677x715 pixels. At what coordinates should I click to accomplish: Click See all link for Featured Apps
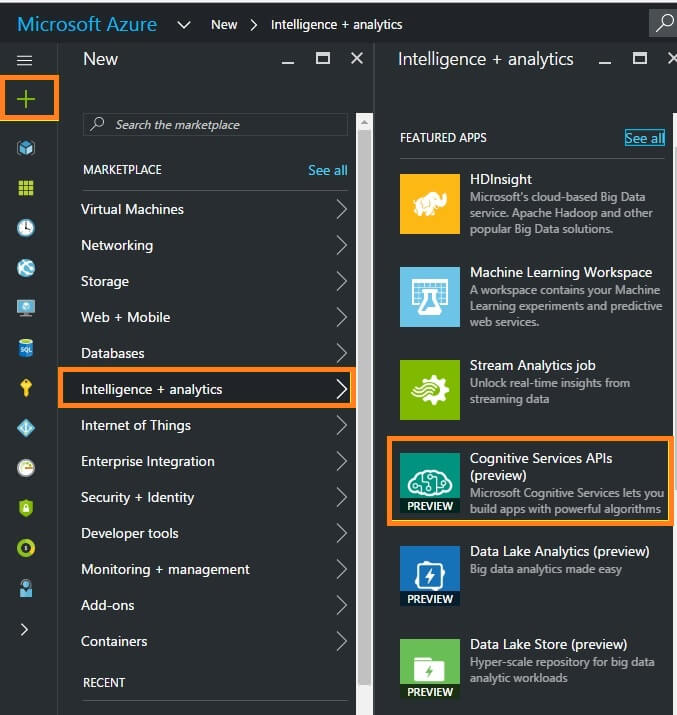pyautogui.click(x=644, y=138)
